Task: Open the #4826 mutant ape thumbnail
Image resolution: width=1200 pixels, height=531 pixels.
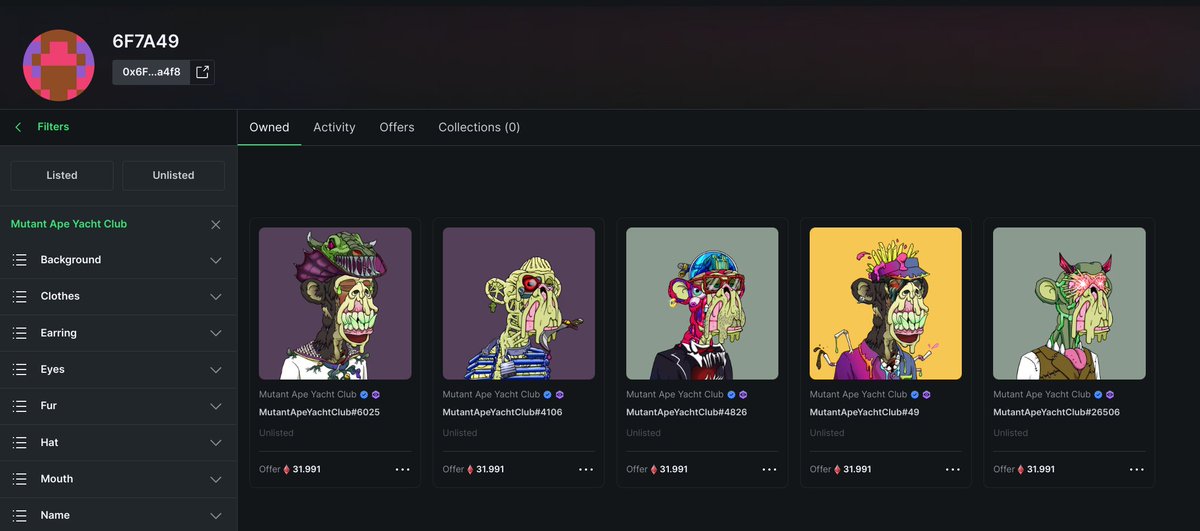Action: pyautogui.click(x=702, y=303)
